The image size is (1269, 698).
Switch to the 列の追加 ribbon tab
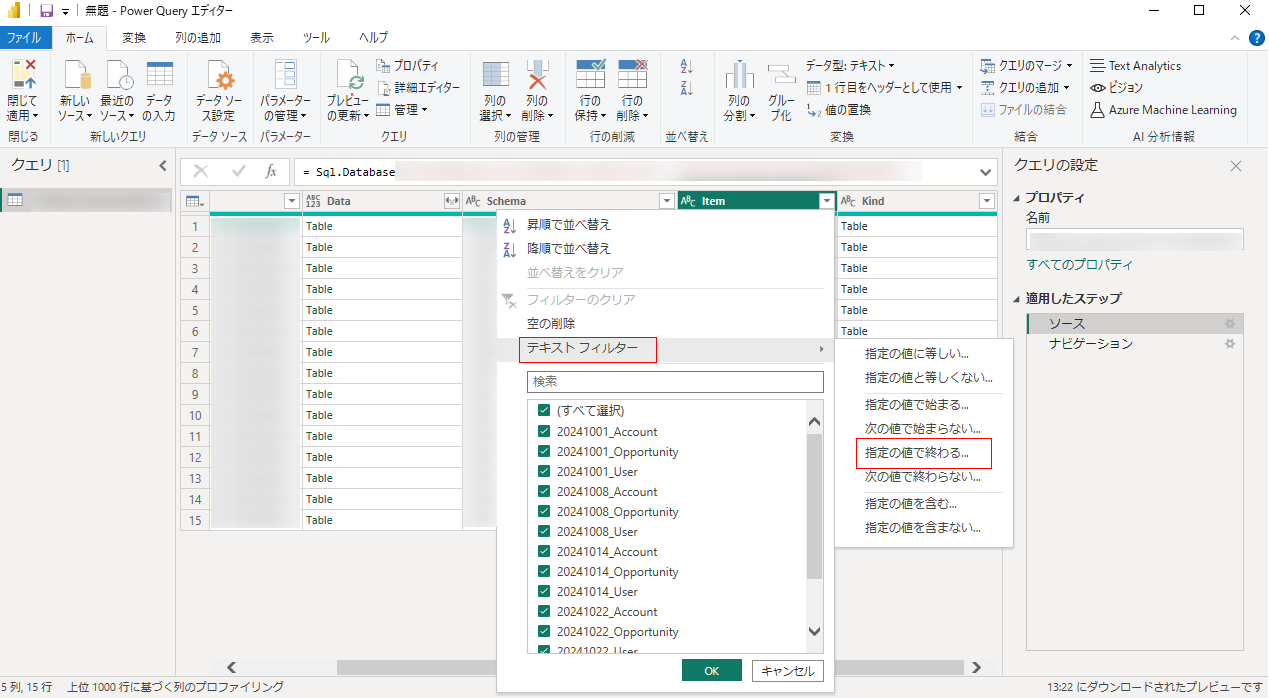tap(197, 38)
